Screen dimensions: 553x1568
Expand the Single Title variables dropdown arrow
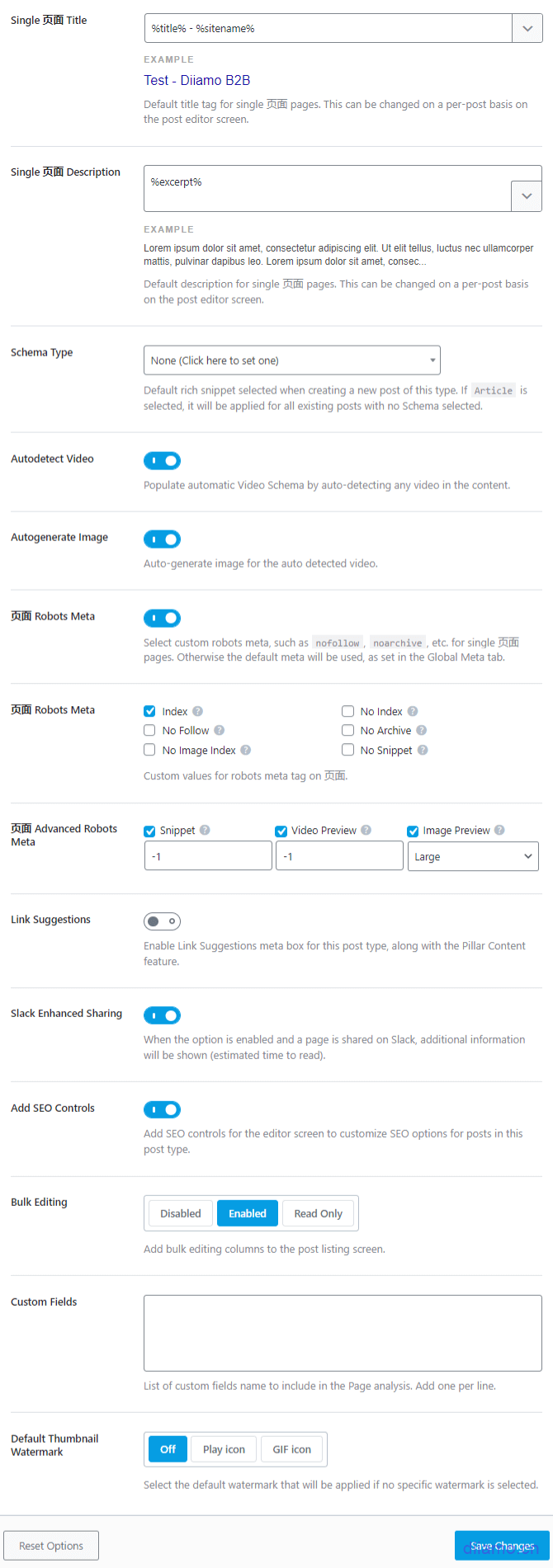click(527, 28)
